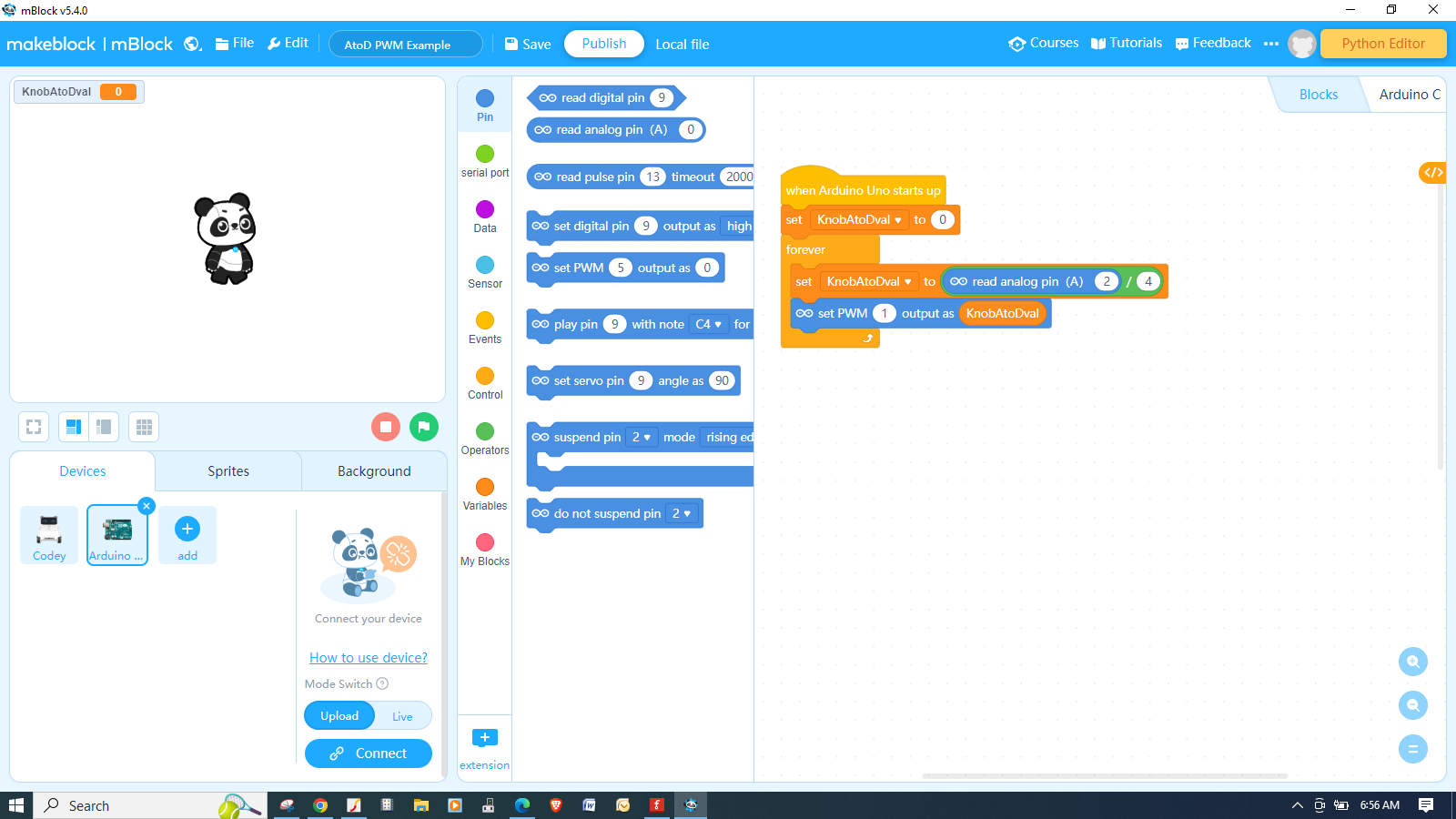The image size is (1456, 819).
Task: Open Chrome from the taskbar
Action: coord(320,805)
